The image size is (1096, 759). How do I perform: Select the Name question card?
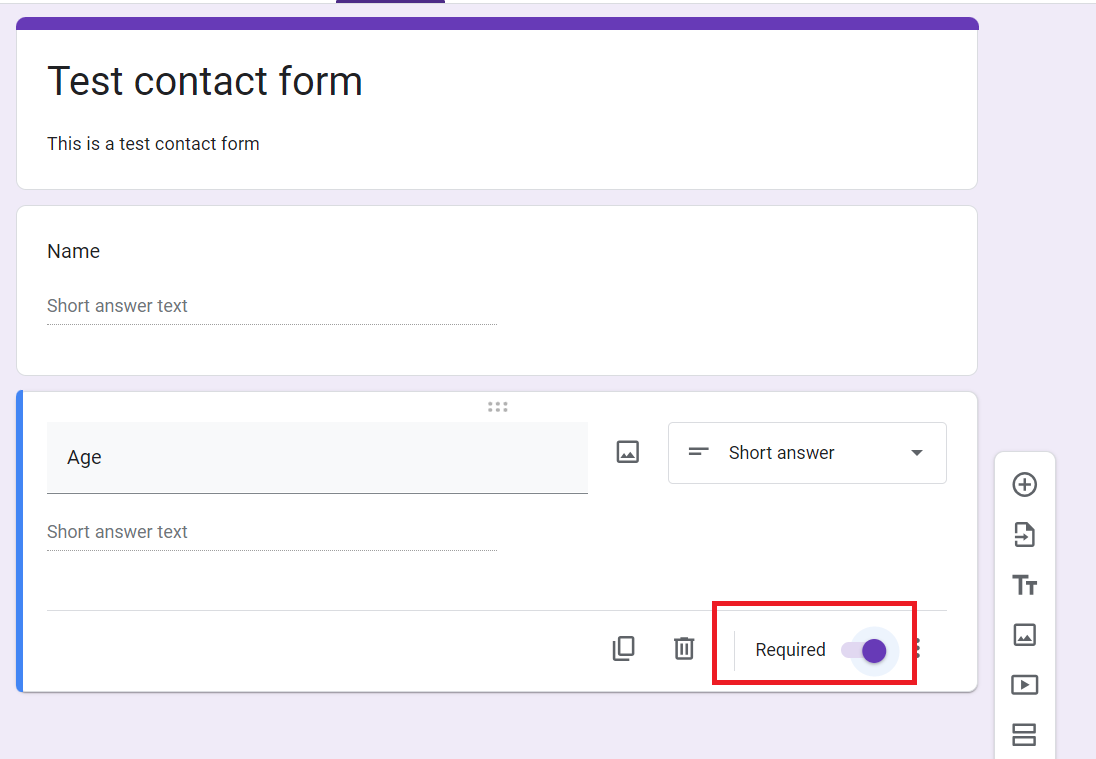coord(497,290)
